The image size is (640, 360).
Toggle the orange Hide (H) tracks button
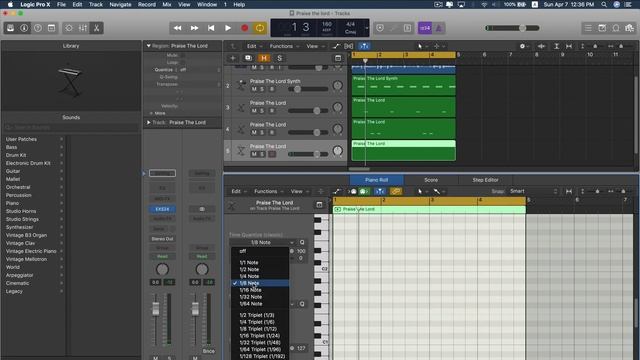coord(264,58)
